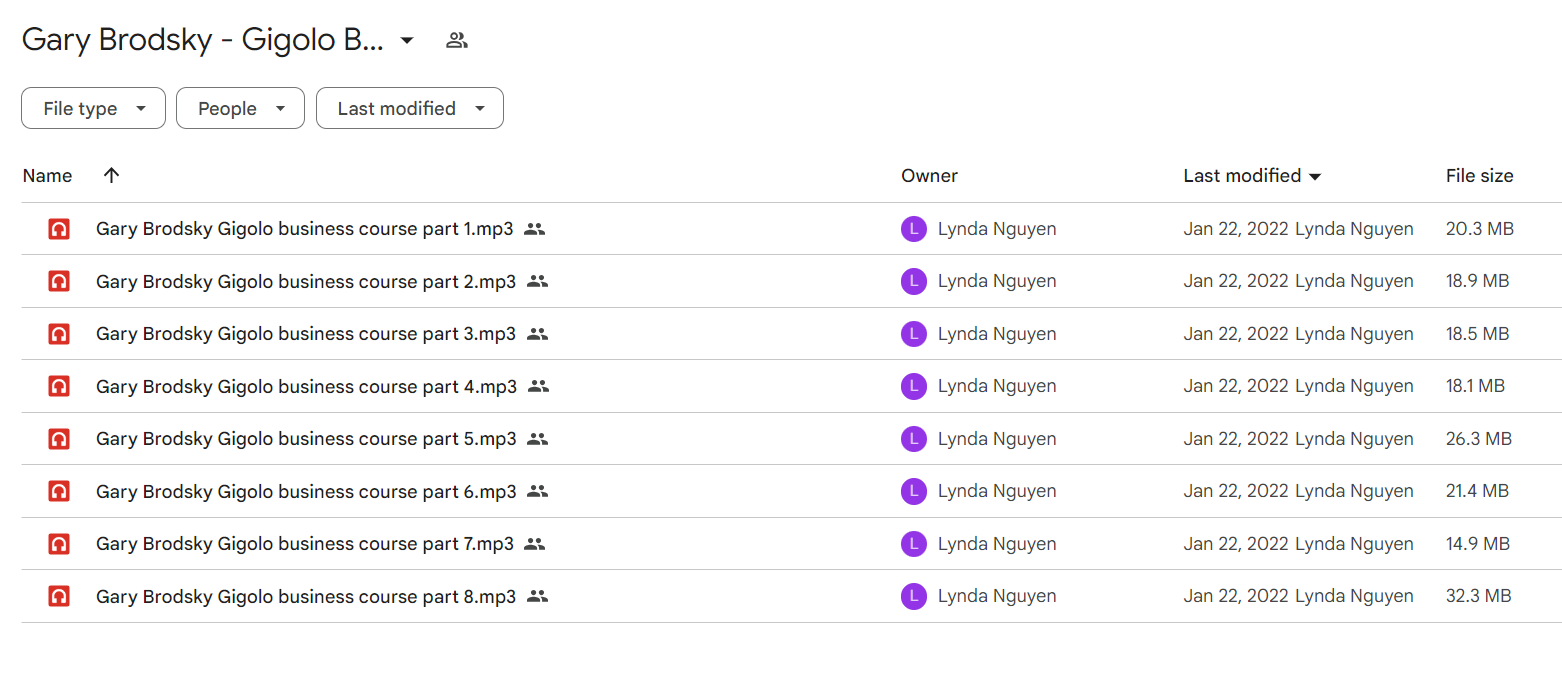Click the shared icon beside part 4.mp3
The image size is (1562, 699).
pos(539,386)
